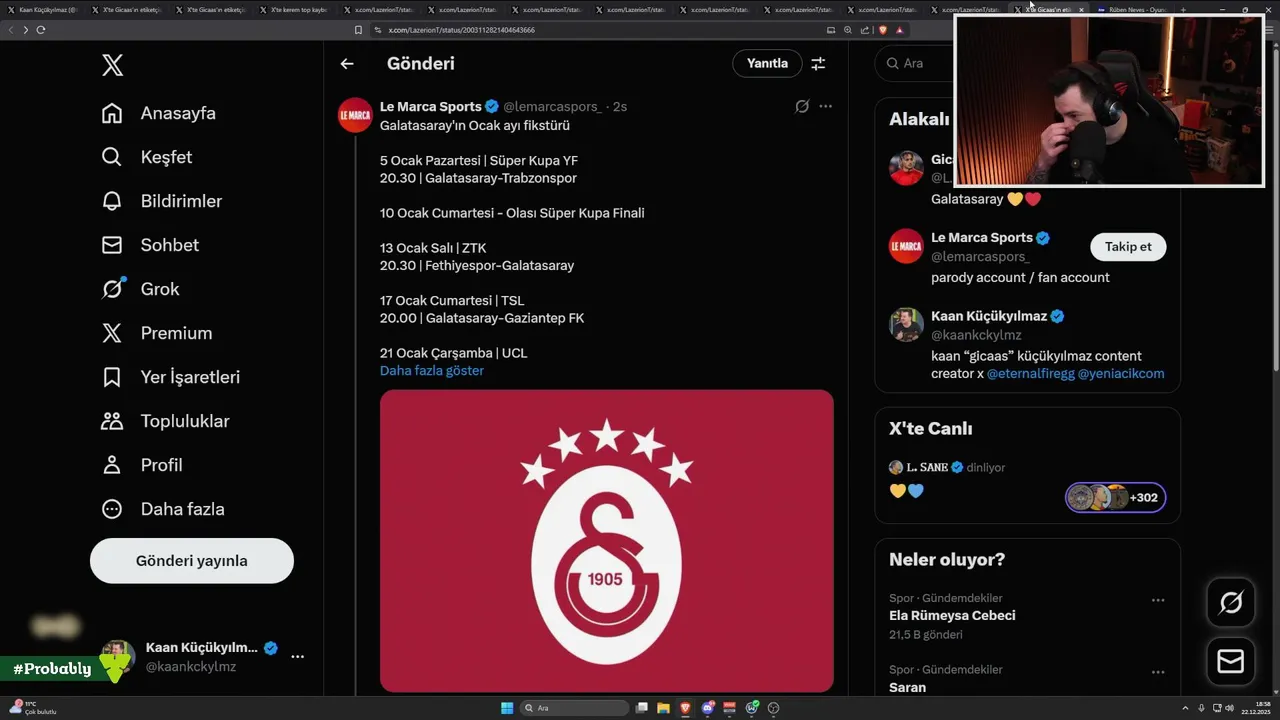Open reply filter settings icon
1280x720 pixels.
tap(818, 63)
